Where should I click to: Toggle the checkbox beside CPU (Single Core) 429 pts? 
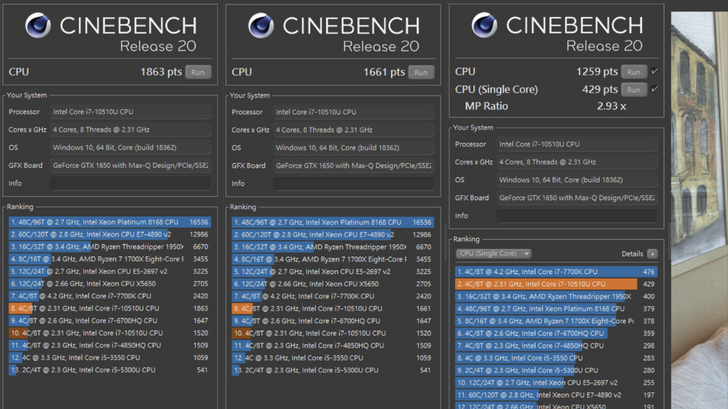click(x=655, y=89)
